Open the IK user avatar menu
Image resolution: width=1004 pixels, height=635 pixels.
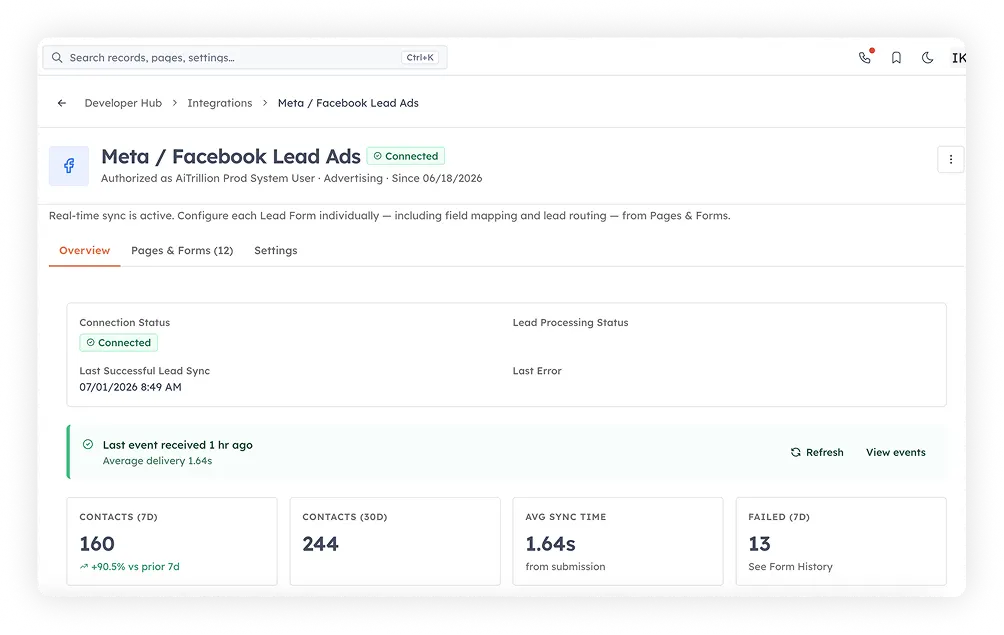coord(959,58)
